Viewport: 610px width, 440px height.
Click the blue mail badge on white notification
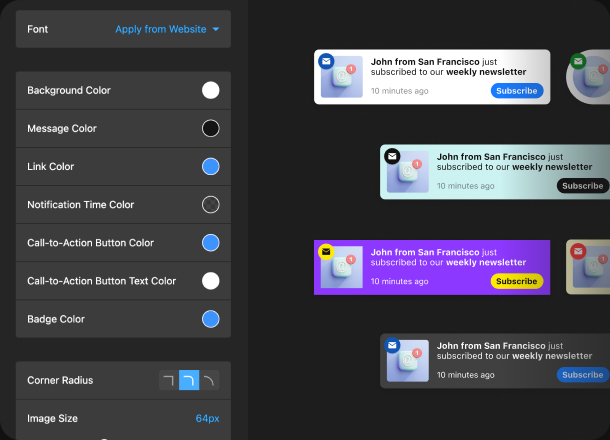pyautogui.click(x=326, y=61)
